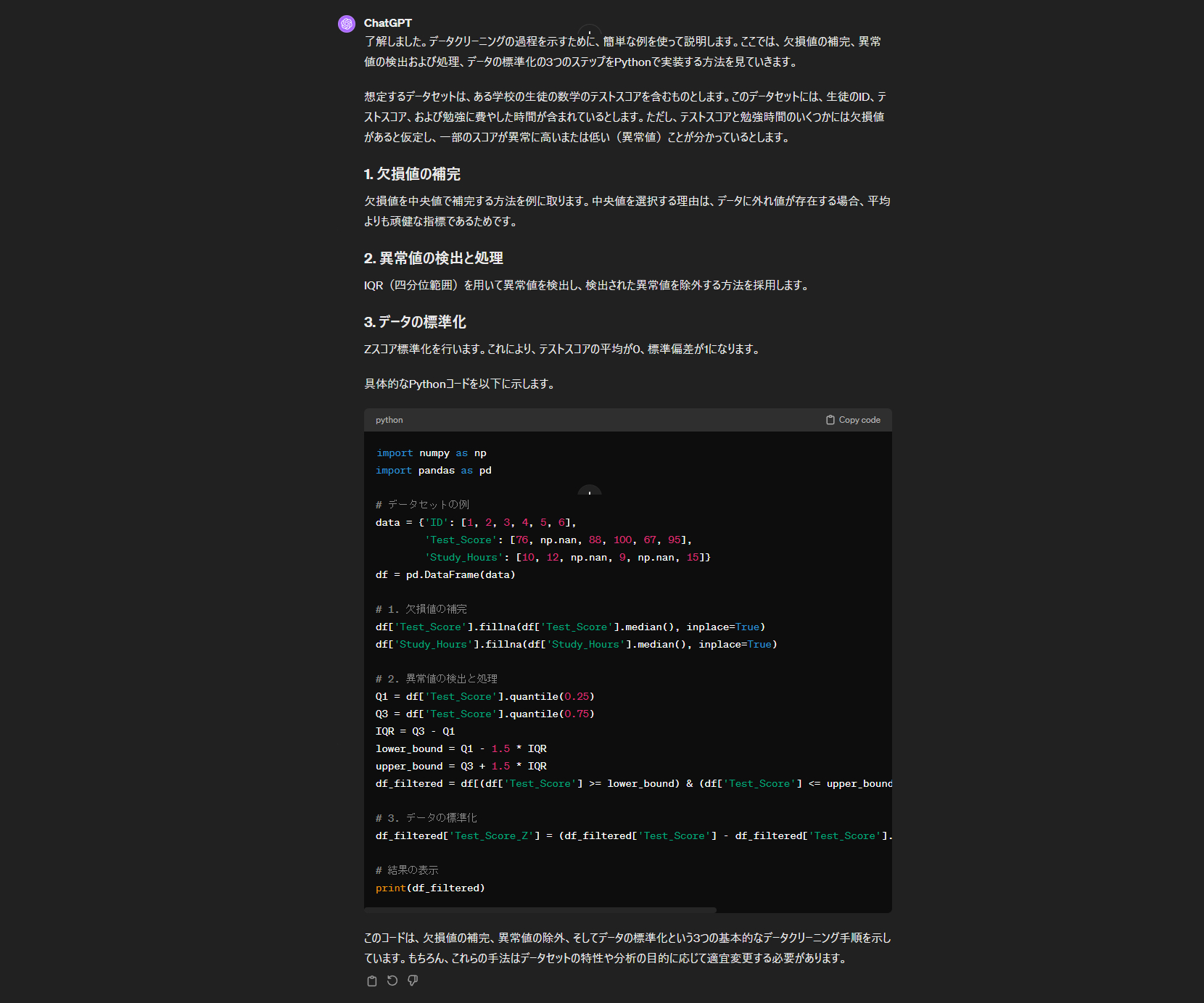The height and width of the screenshot is (1003, 1204).
Task: Click the lower_bound = Q1 - 1.5 * IQR line
Action: click(461, 749)
